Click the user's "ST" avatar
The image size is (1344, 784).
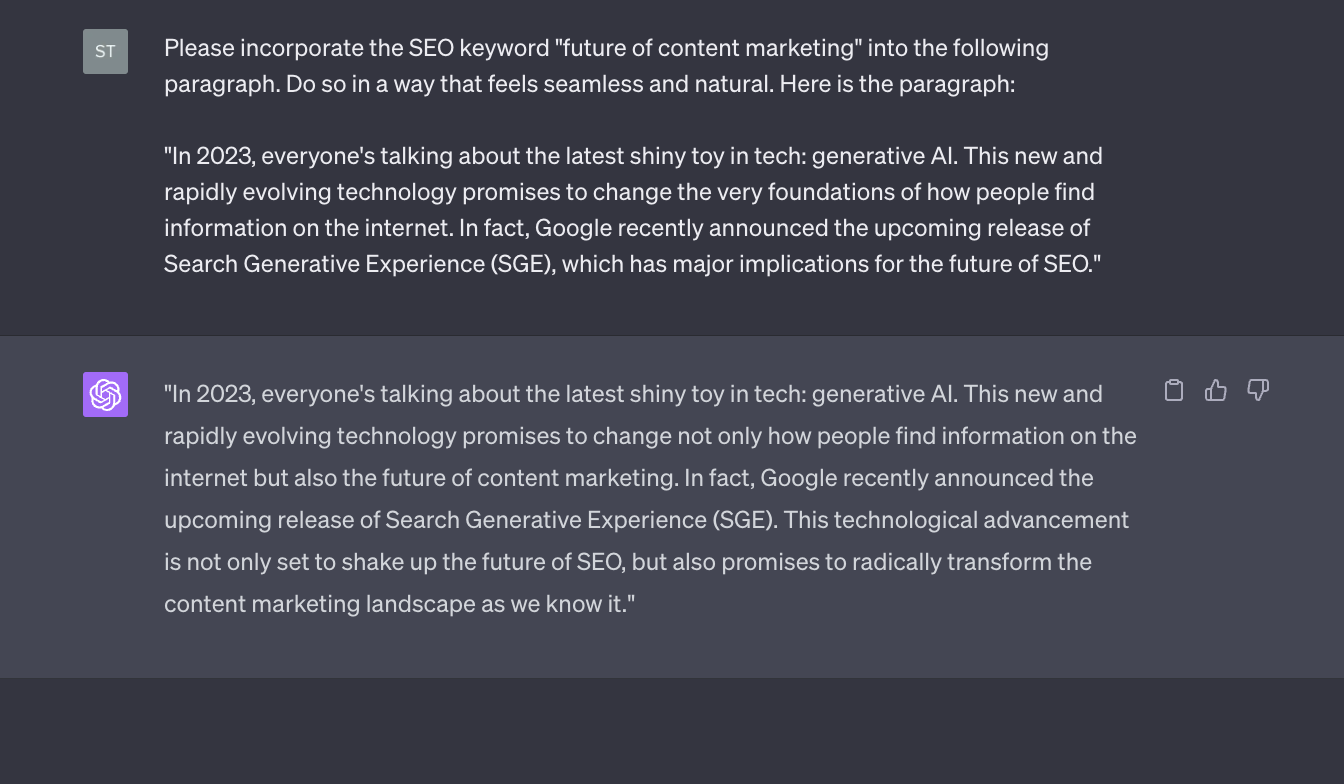(x=105, y=51)
